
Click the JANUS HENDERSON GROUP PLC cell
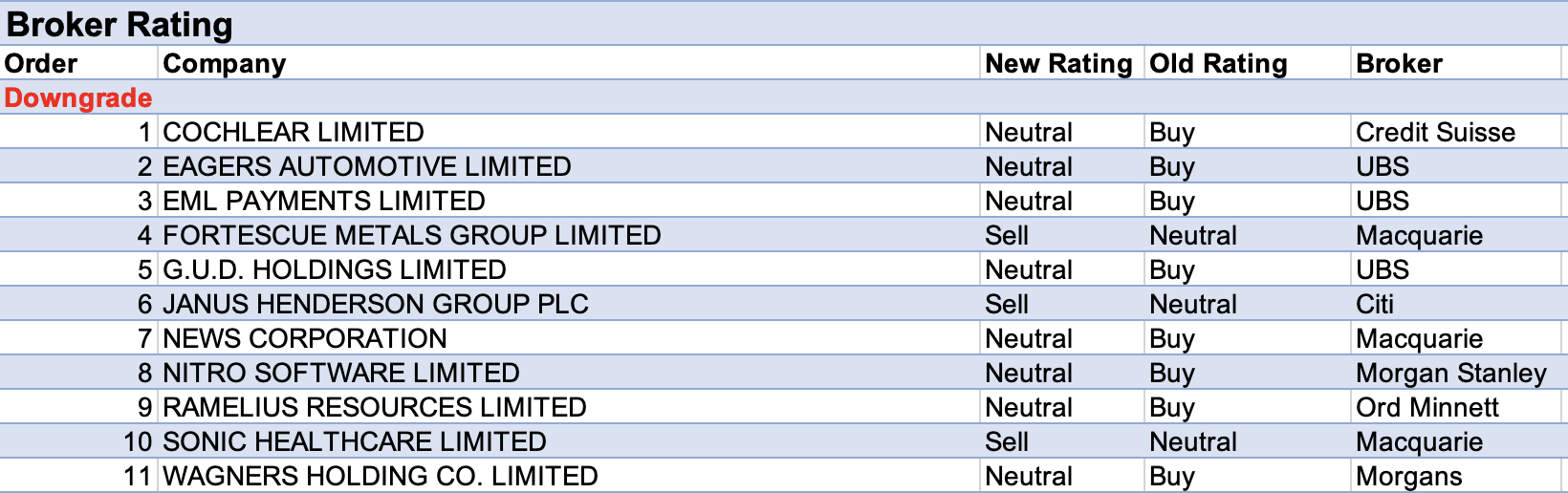pyautogui.click(x=376, y=304)
